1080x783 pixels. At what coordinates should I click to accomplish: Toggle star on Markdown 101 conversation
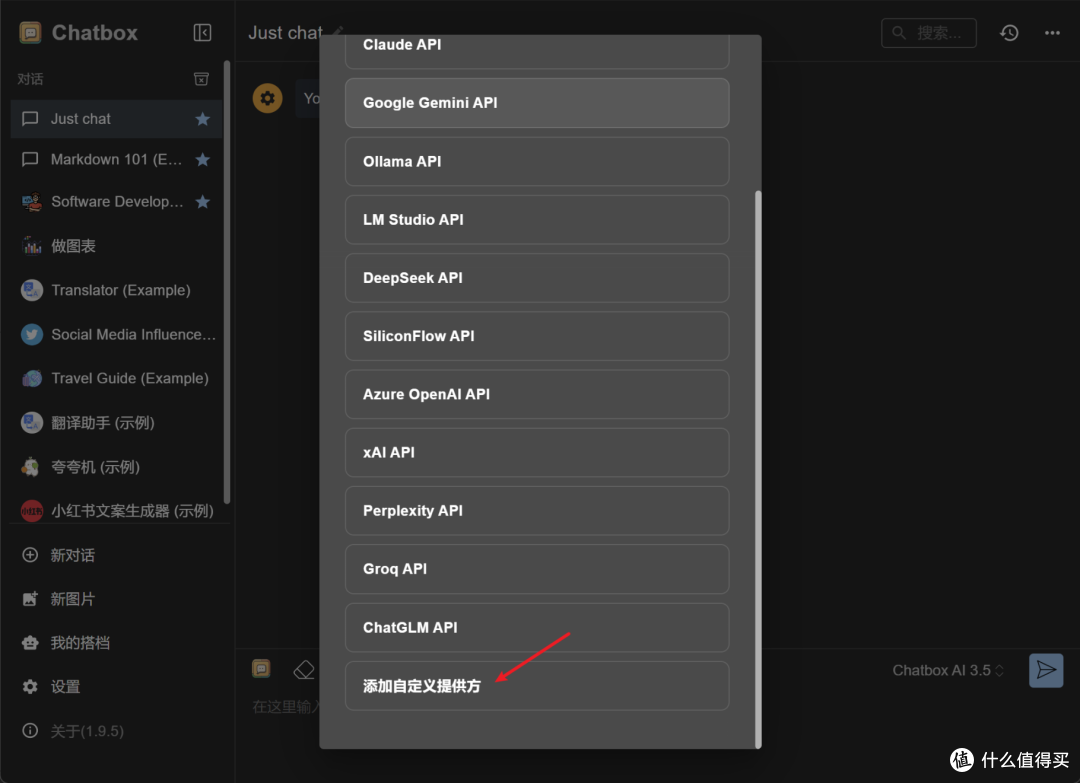[x=202, y=160]
